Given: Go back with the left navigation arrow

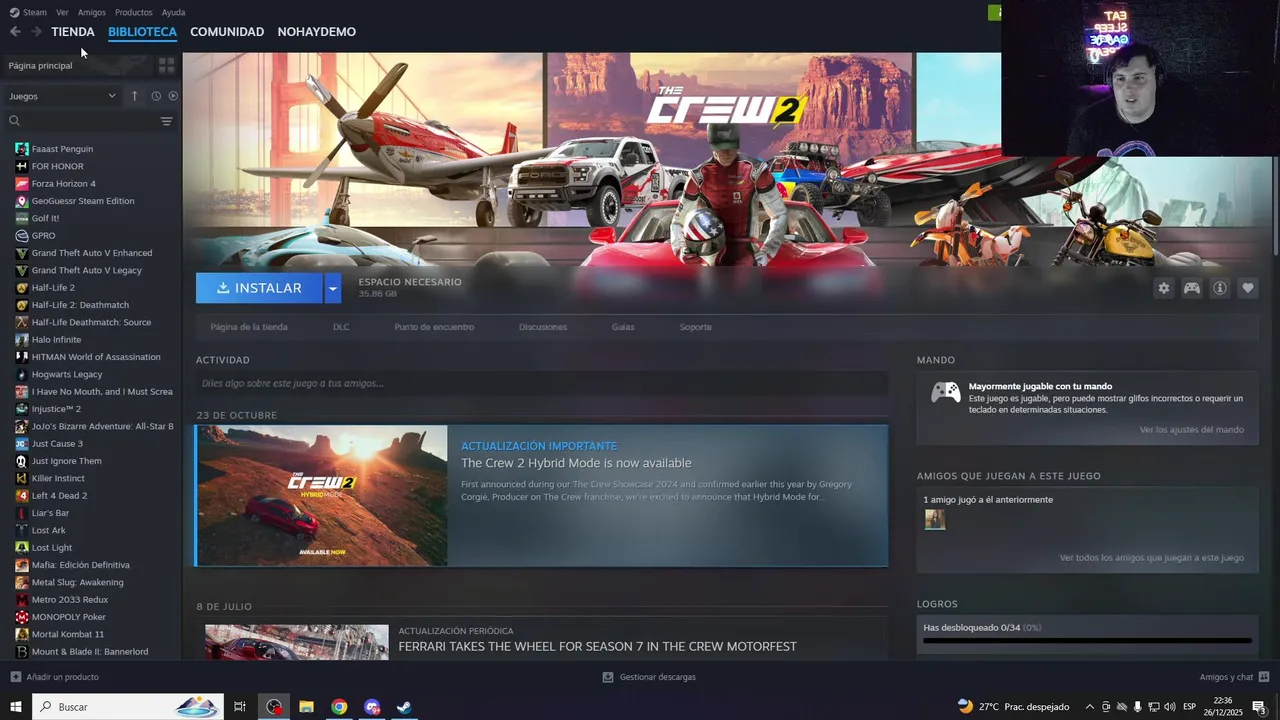Looking at the screenshot, I should point(15,32).
